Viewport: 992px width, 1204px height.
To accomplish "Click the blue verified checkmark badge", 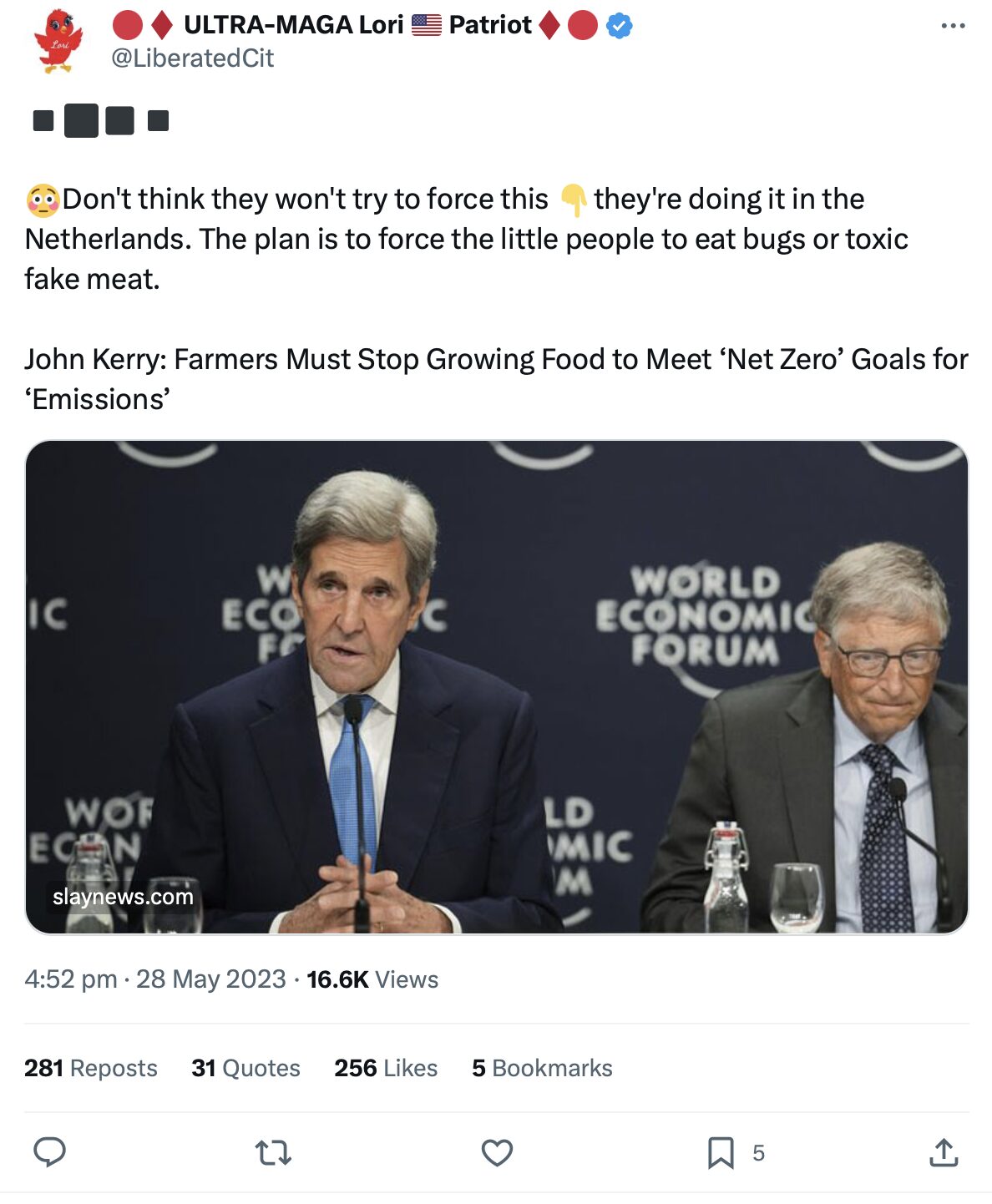I will pyautogui.click(x=619, y=26).
